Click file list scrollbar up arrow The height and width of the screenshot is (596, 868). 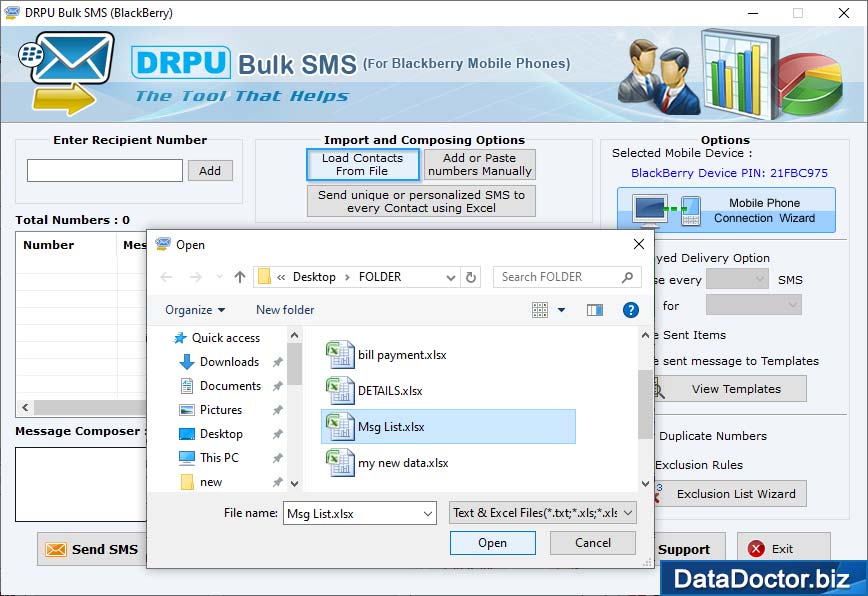click(x=645, y=335)
